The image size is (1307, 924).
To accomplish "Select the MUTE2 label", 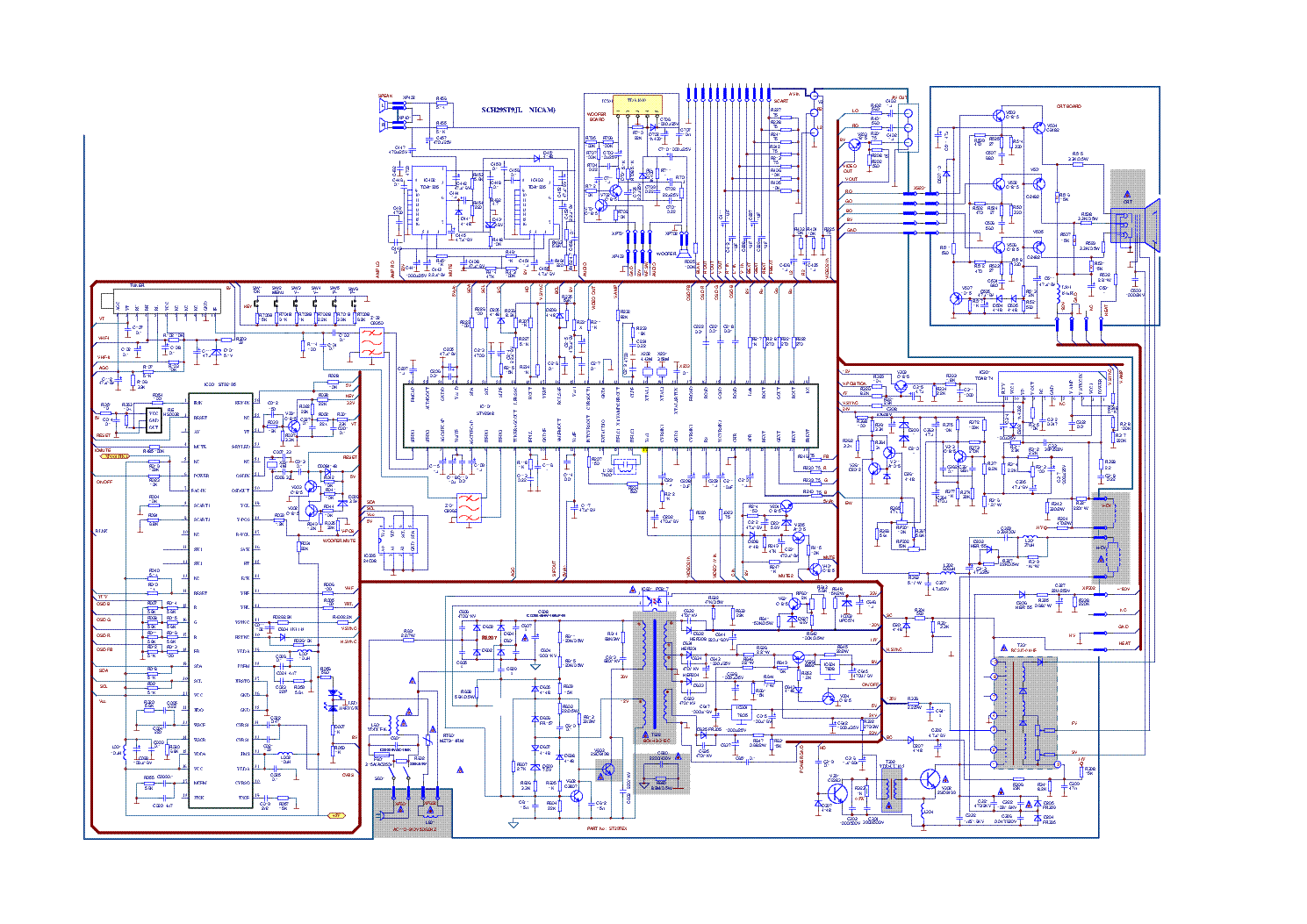I will click(785, 577).
